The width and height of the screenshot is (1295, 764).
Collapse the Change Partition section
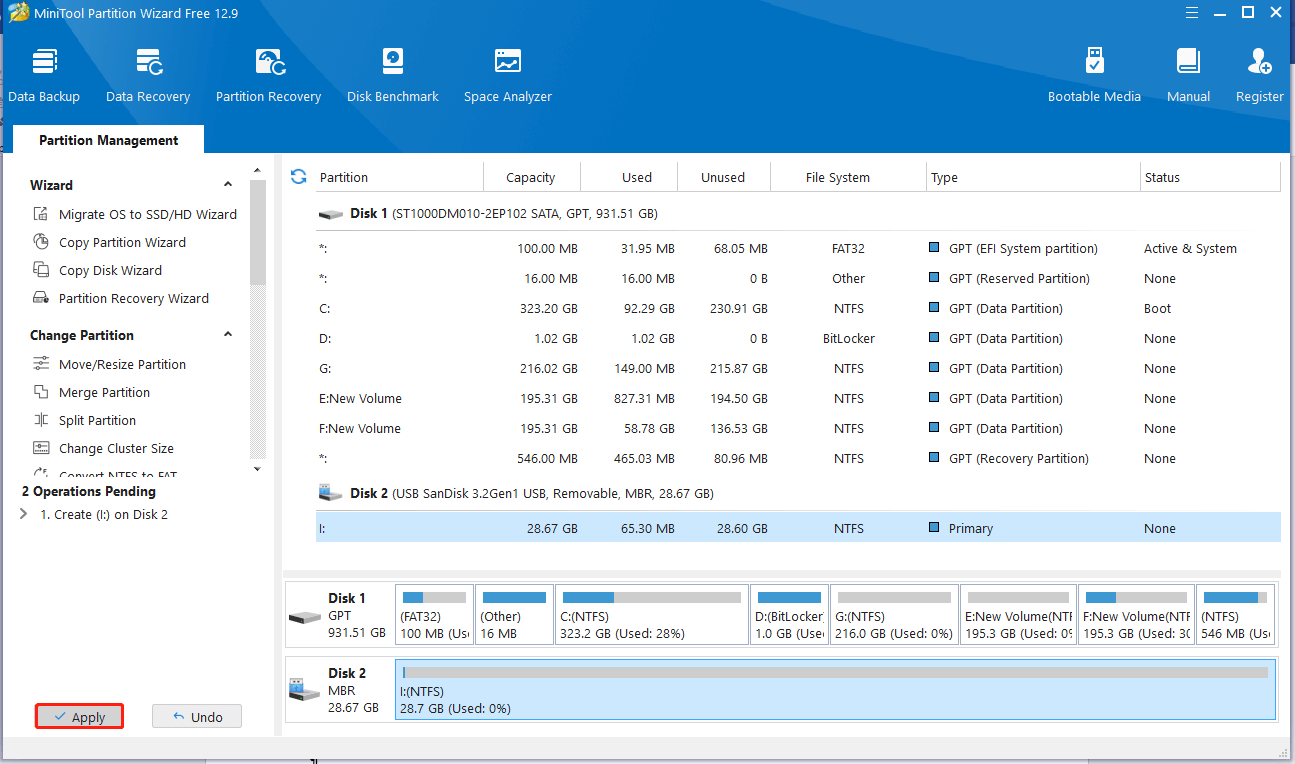228,335
